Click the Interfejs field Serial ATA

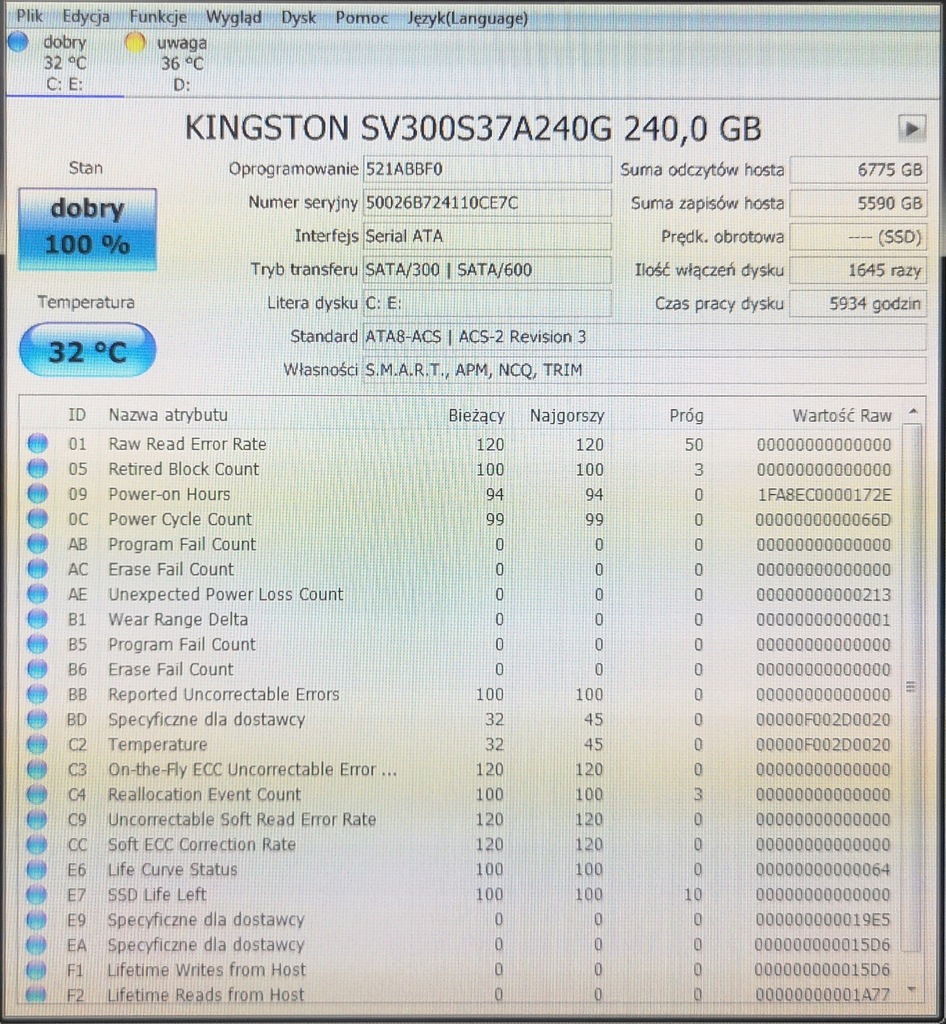pyautogui.click(x=486, y=236)
